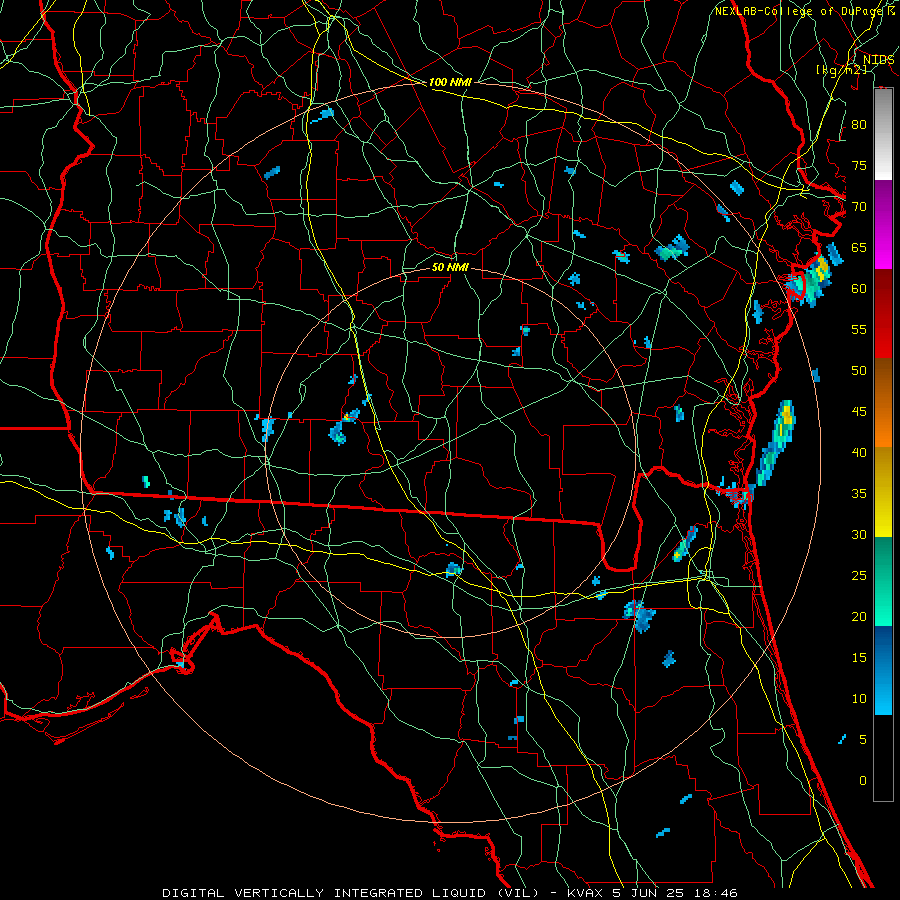Click the 5 value on the VIL scale
The image size is (900, 900).
pos(863,739)
